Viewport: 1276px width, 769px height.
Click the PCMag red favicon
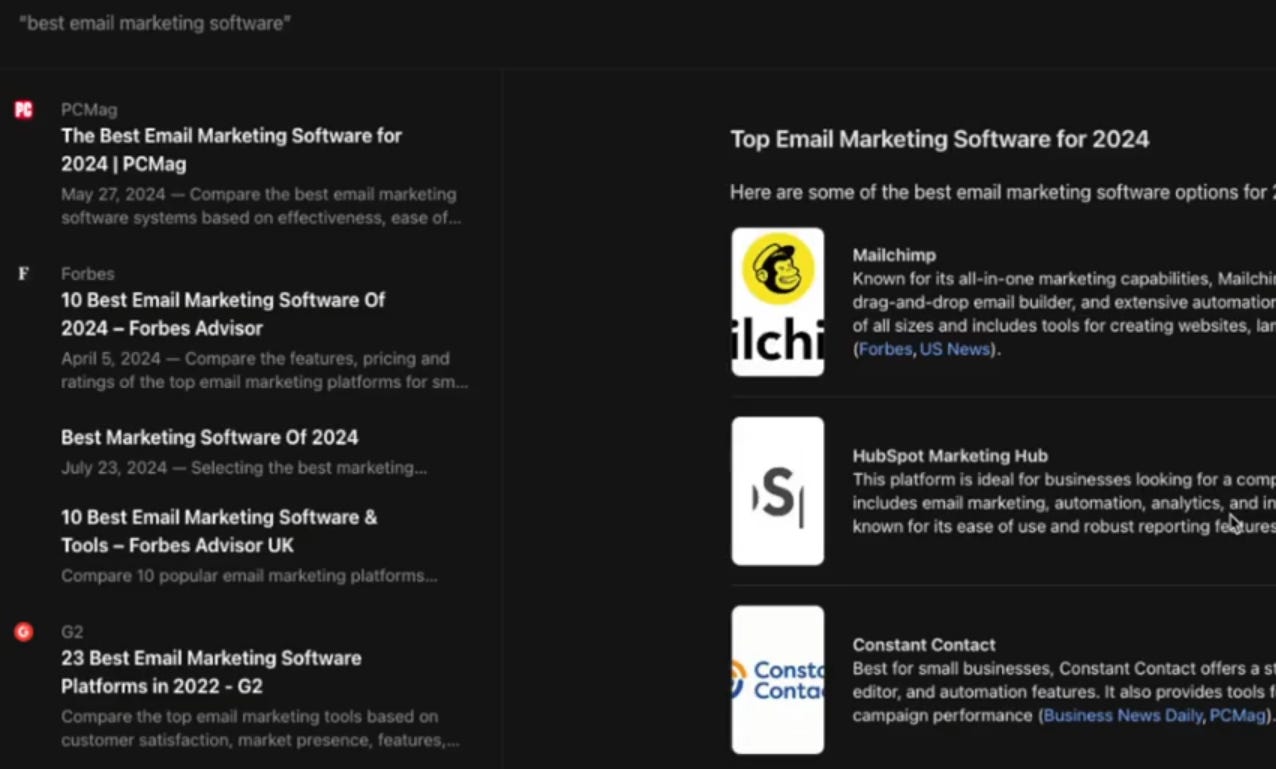pos(23,110)
